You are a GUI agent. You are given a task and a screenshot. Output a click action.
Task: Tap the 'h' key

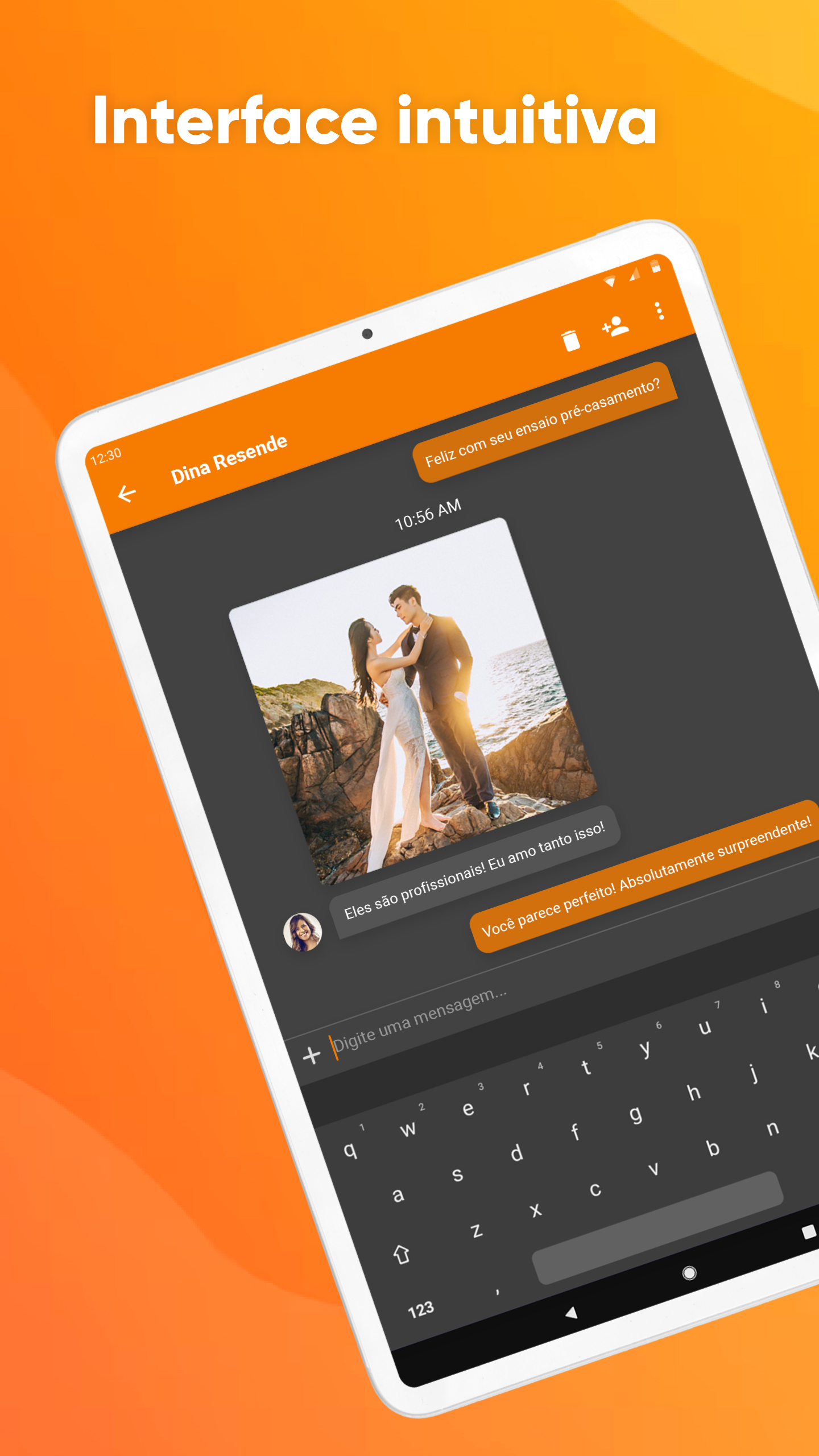click(x=693, y=1092)
